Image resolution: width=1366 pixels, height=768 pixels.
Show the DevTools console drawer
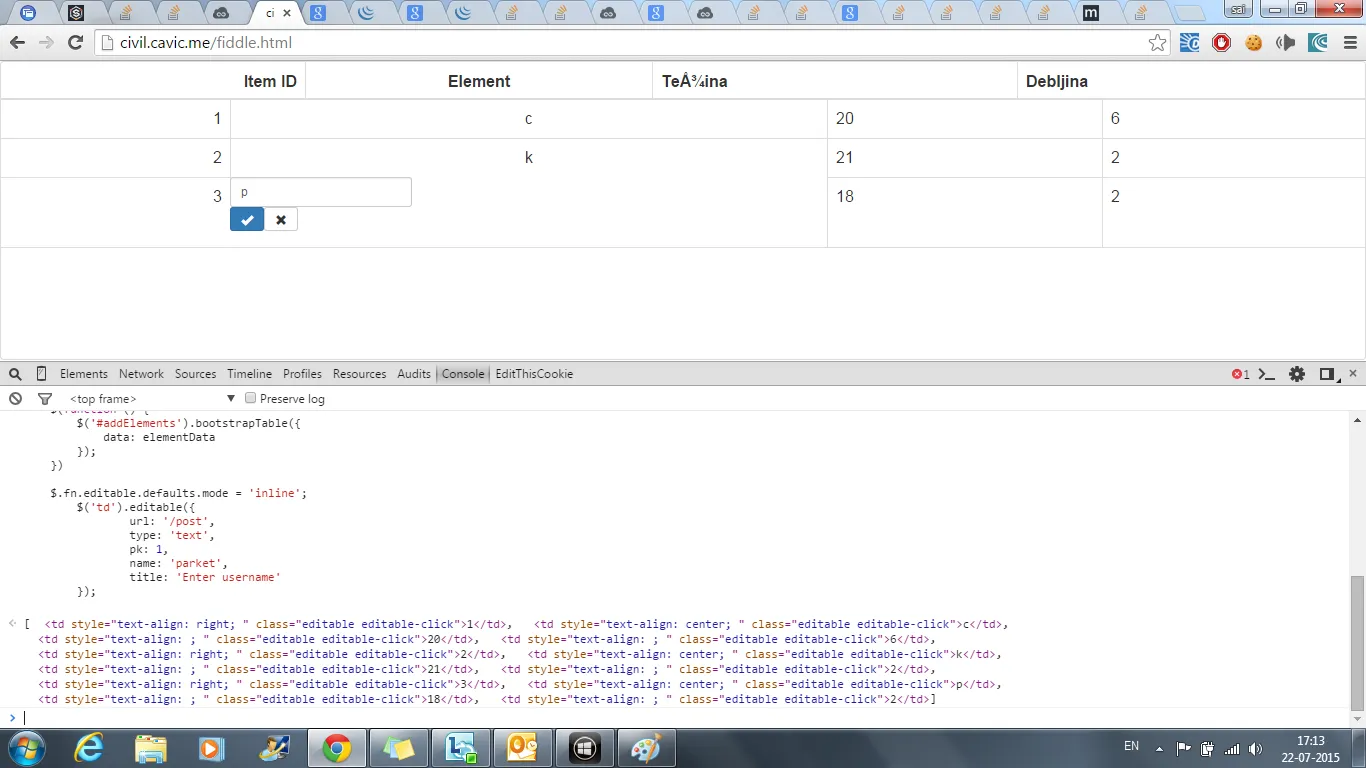click(1267, 374)
